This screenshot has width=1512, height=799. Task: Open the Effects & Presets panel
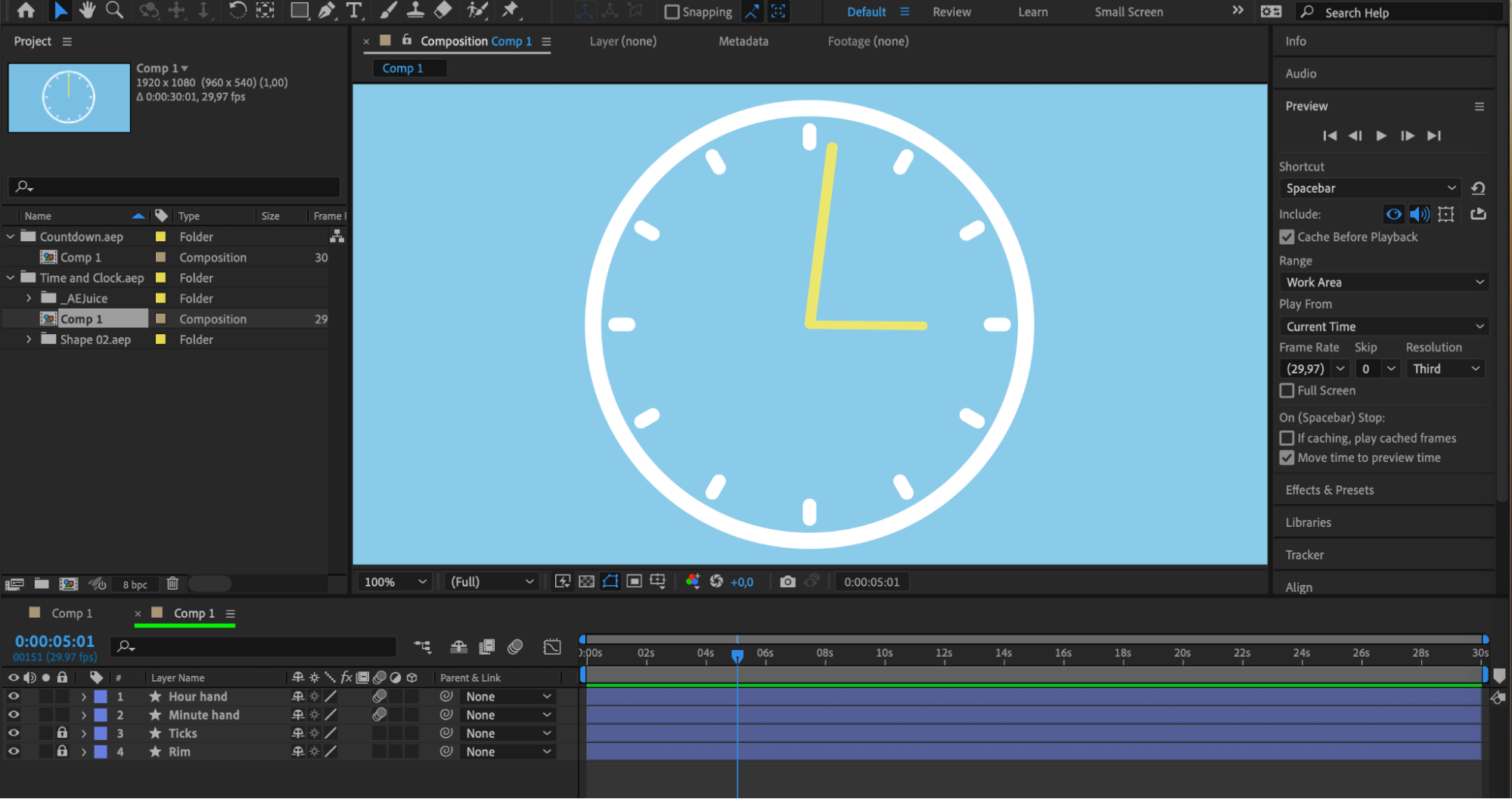[1329, 490]
